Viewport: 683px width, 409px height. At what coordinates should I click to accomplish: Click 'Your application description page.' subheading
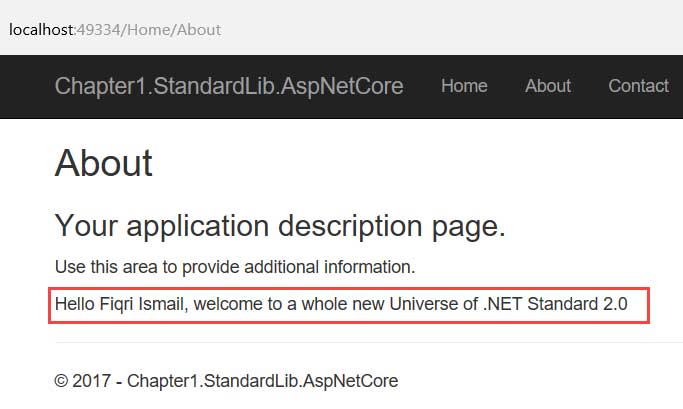coord(280,226)
